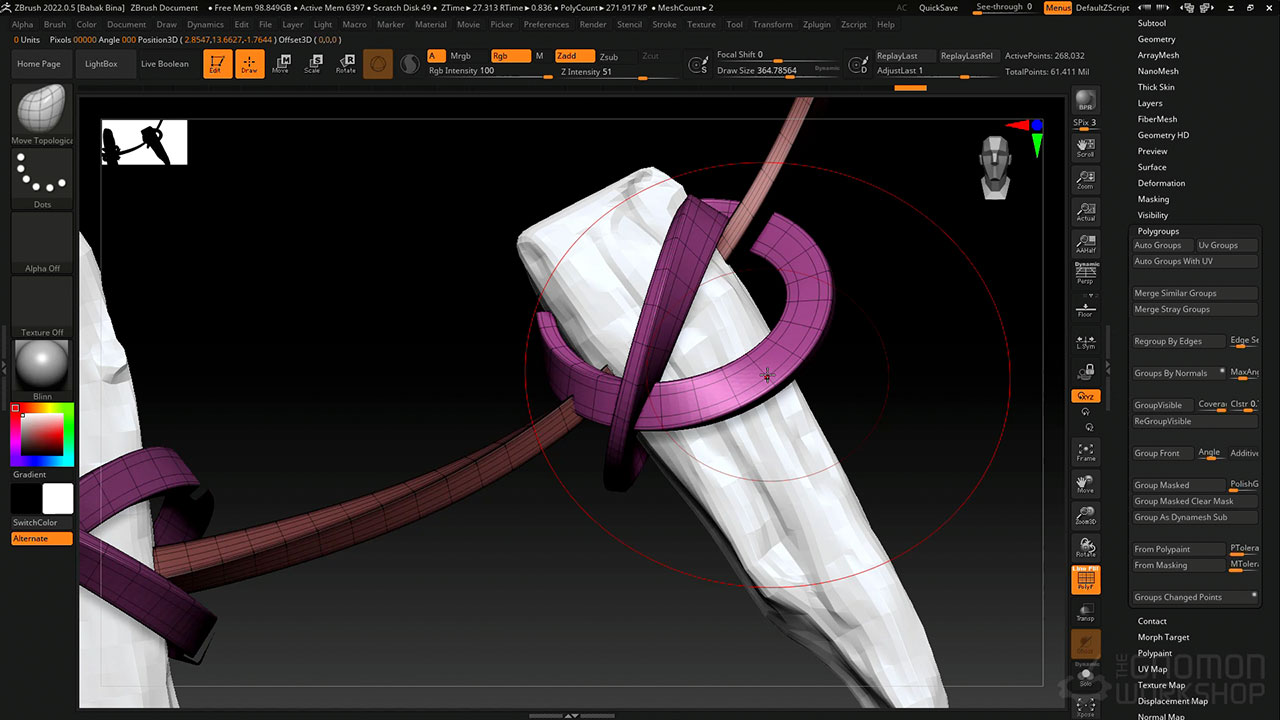Expand the Geometry section

(1156, 39)
